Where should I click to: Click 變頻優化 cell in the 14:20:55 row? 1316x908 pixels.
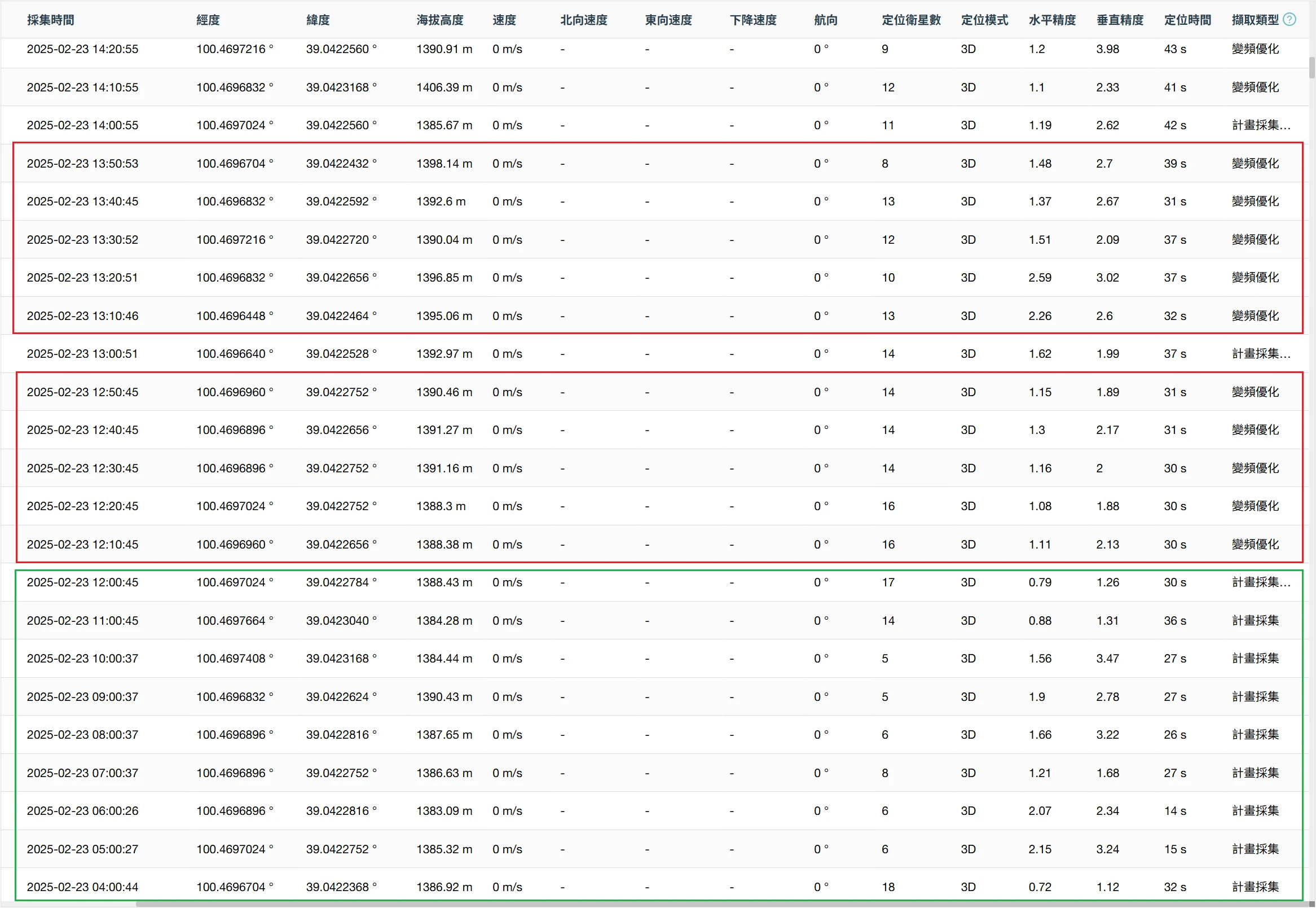tap(1255, 50)
